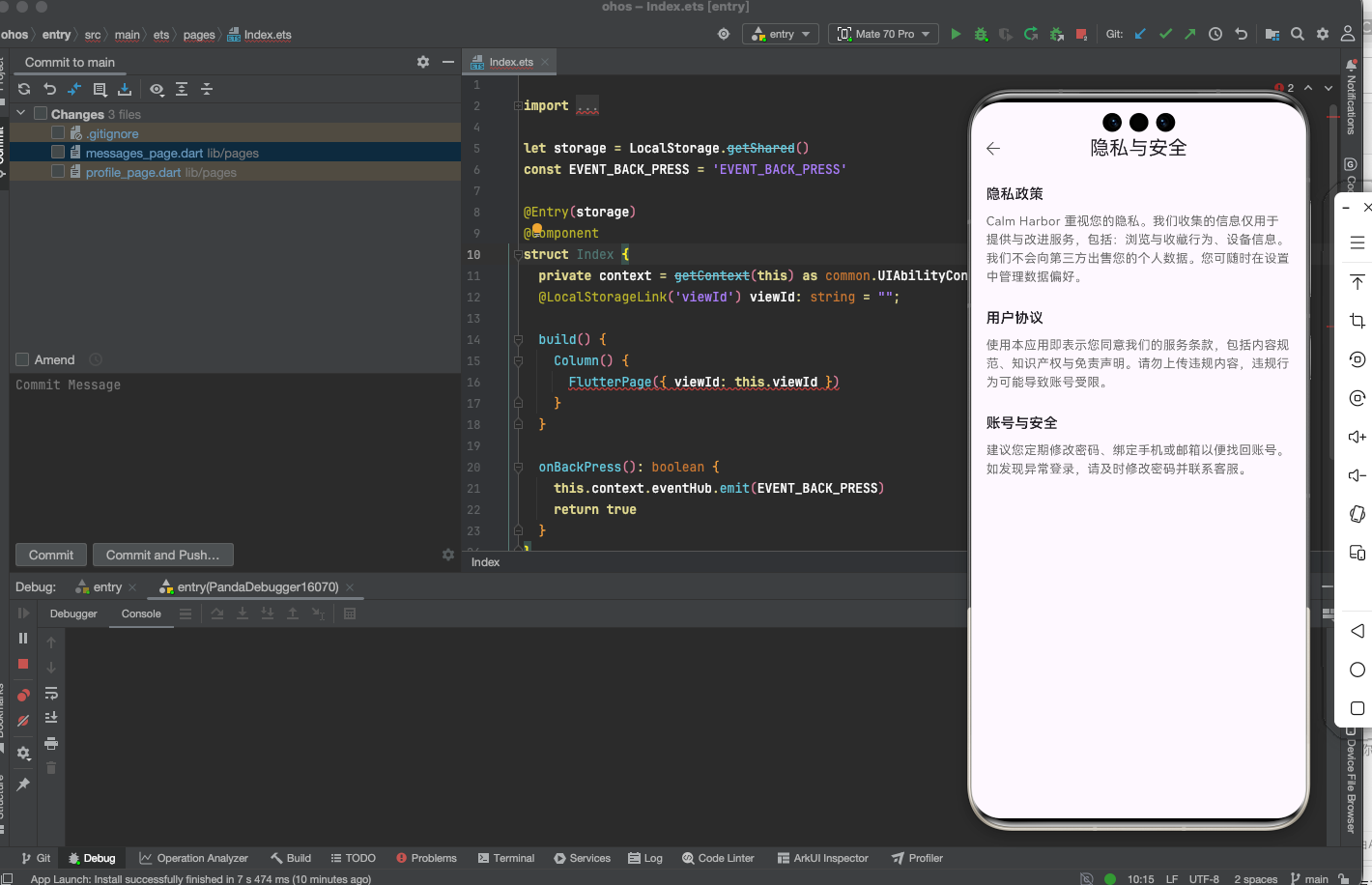
Task: Open the debug settings gear dropdown
Action: click(x=23, y=753)
